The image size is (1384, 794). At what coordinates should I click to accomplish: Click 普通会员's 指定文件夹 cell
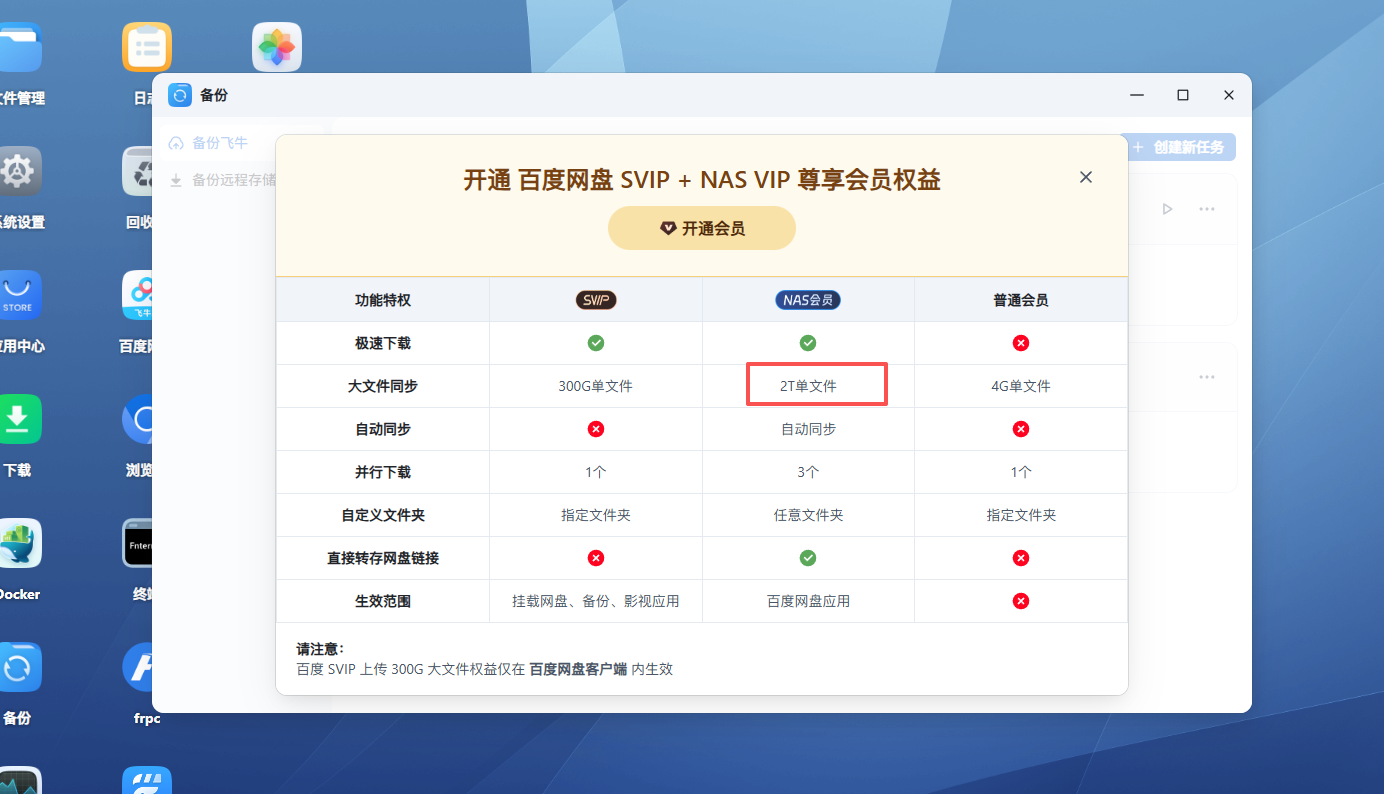pyautogui.click(x=1021, y=515)
